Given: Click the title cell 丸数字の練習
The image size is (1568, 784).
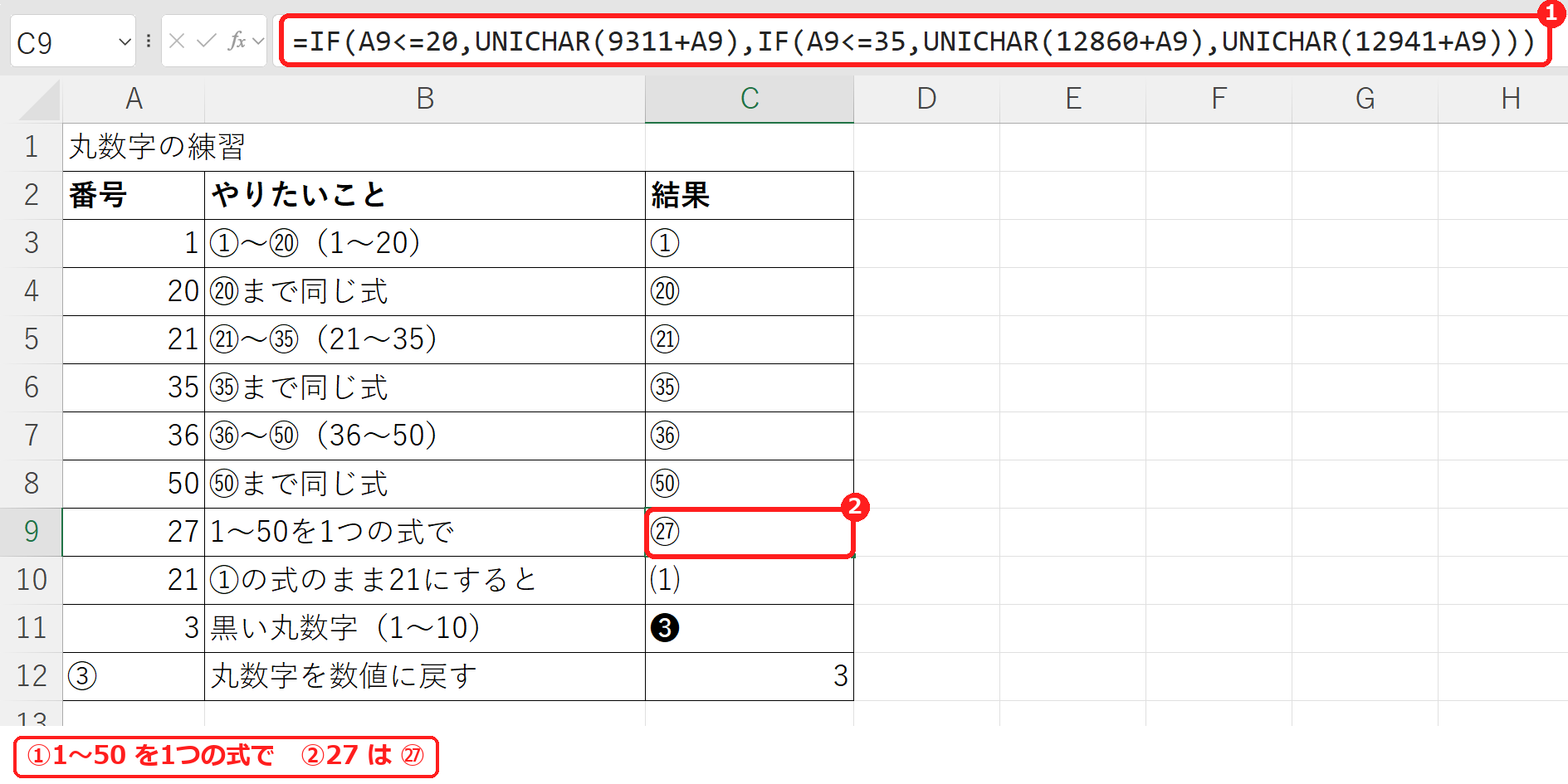Looking at the screenshot, I should (x=134, y=148).
